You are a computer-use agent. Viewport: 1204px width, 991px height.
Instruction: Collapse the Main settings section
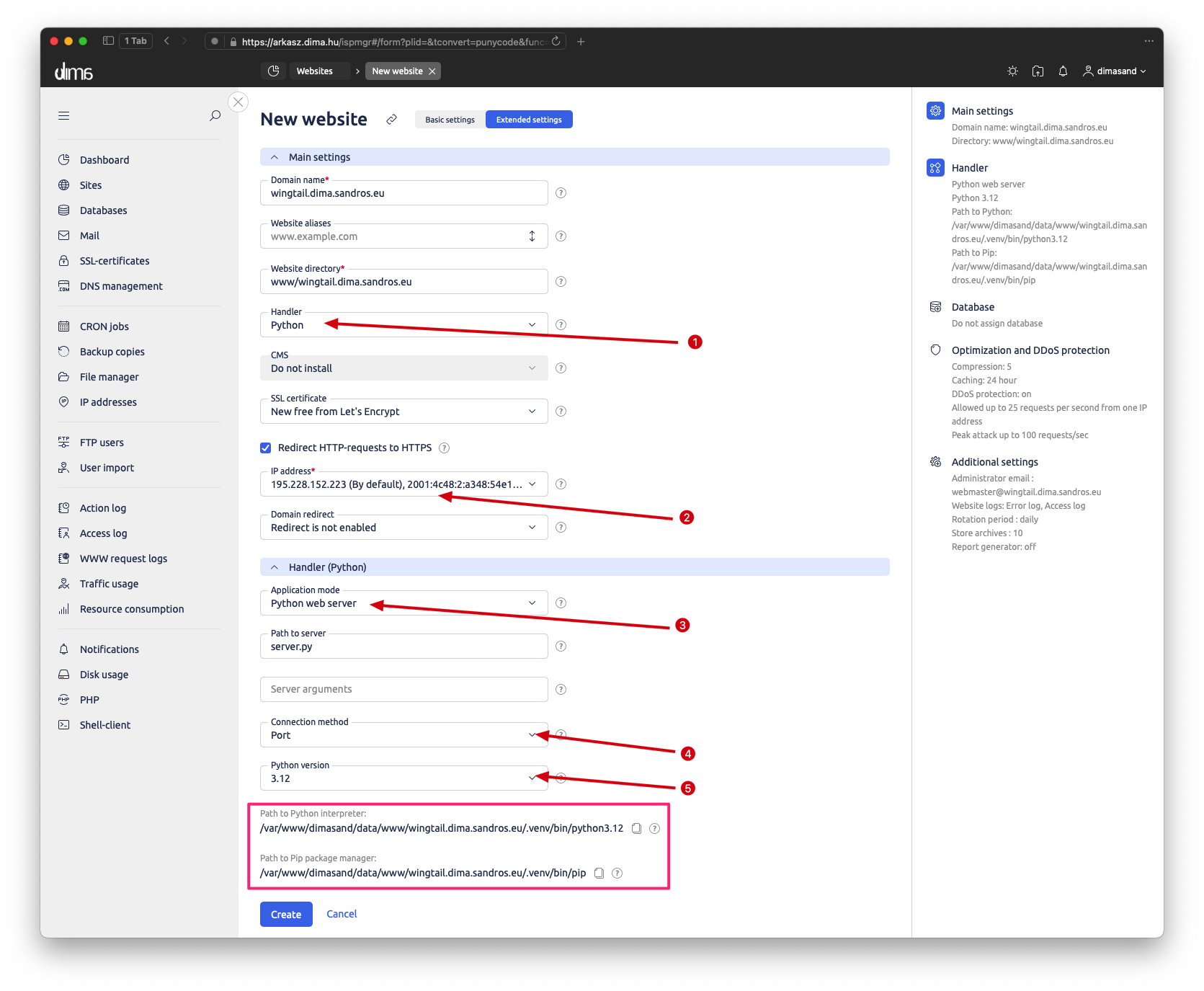275,157
